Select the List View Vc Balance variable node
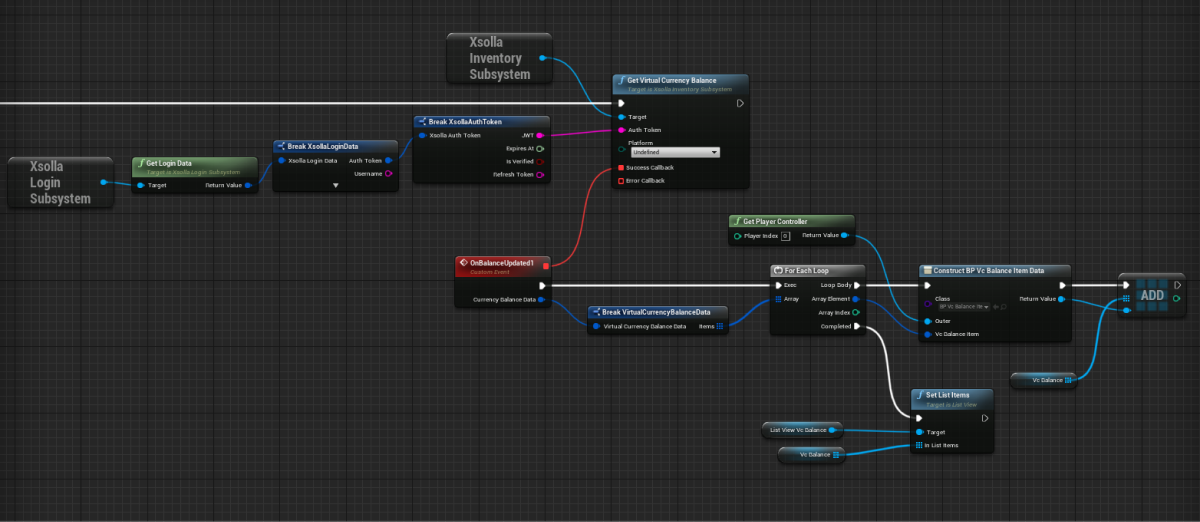This screenshot has height=522, width=1200. click(x=799, y=430)
